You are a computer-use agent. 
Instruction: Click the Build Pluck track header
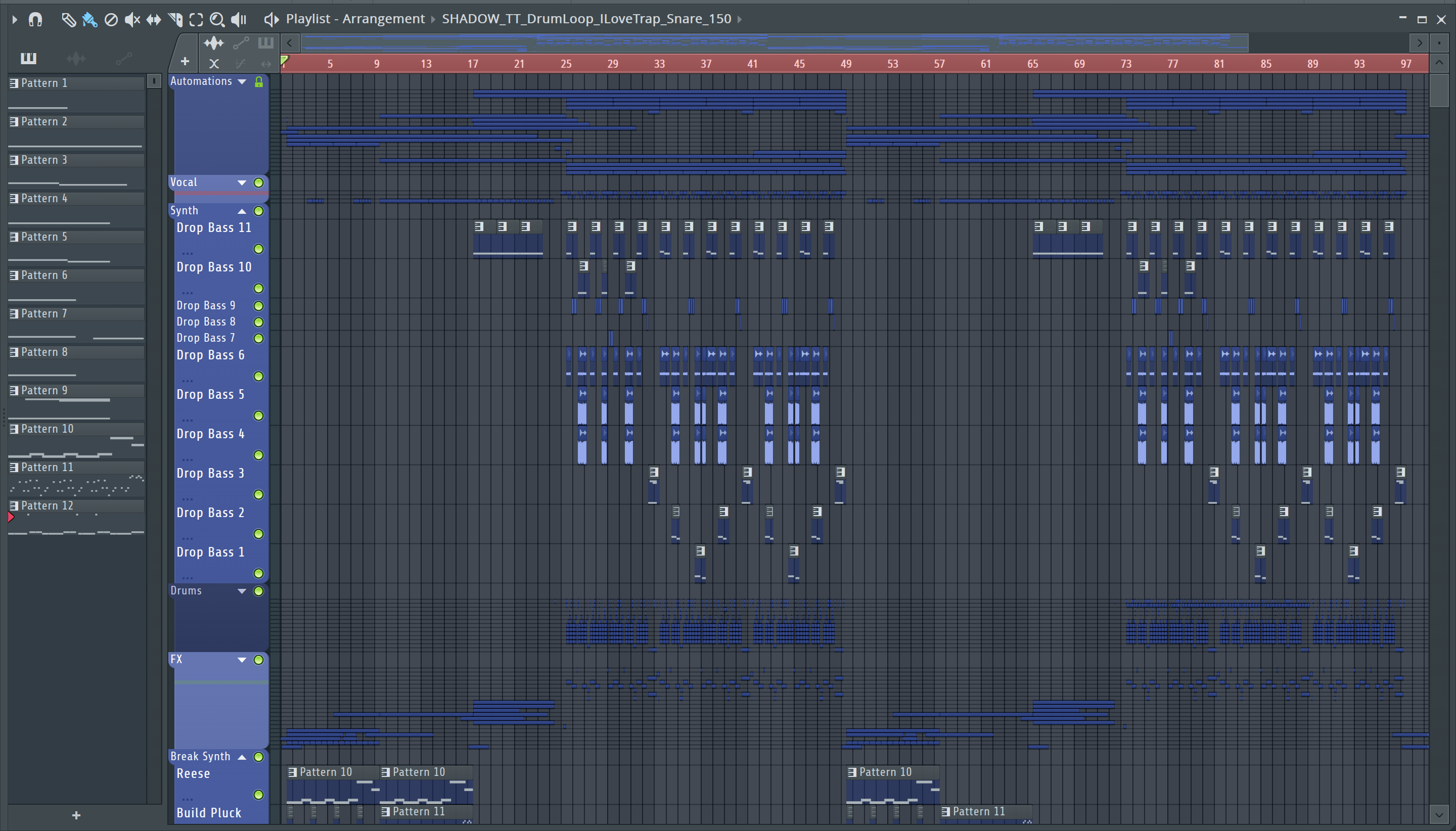221,813
